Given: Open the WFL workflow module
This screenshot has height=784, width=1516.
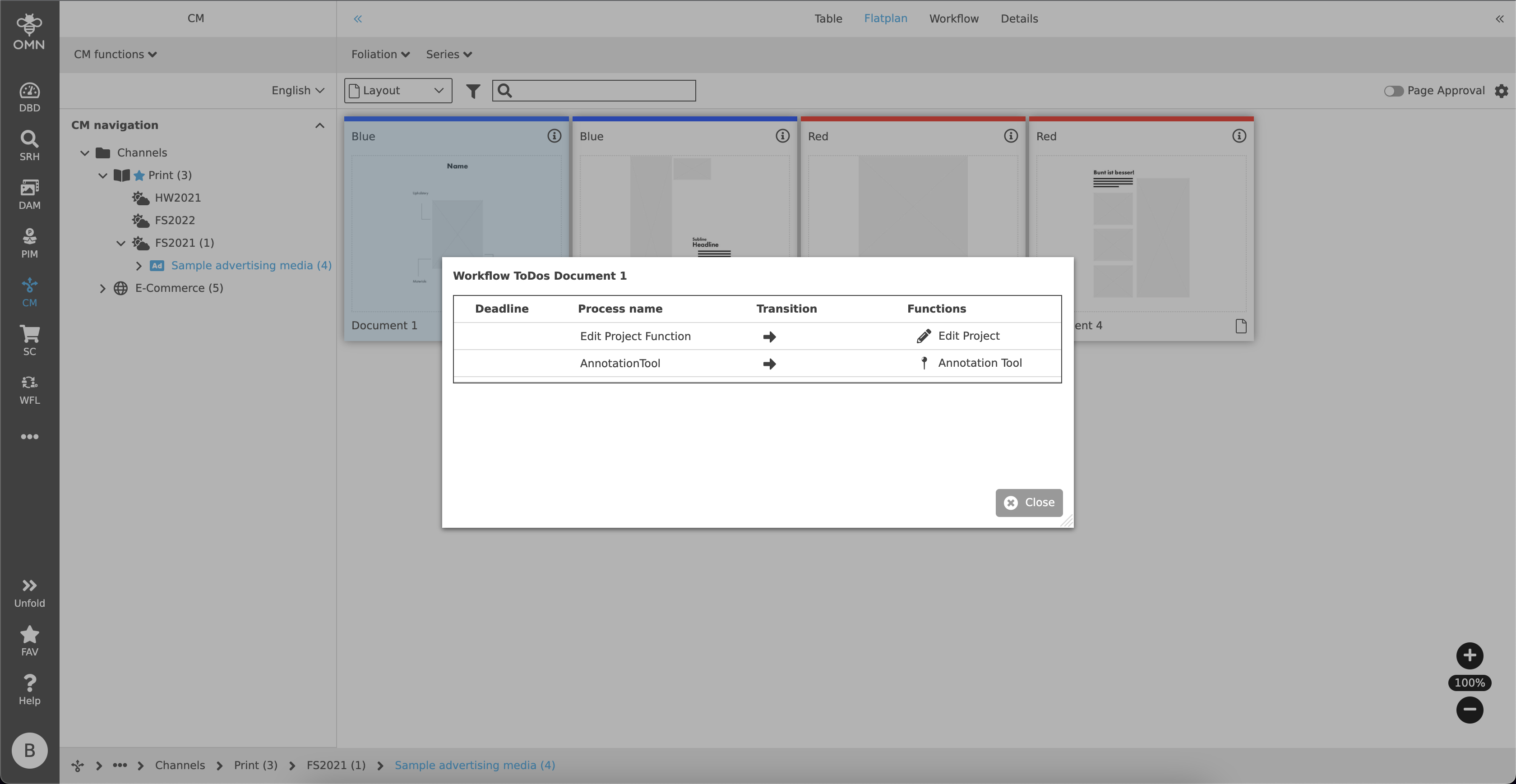Looking at the screenshot, I should [29, 388].
